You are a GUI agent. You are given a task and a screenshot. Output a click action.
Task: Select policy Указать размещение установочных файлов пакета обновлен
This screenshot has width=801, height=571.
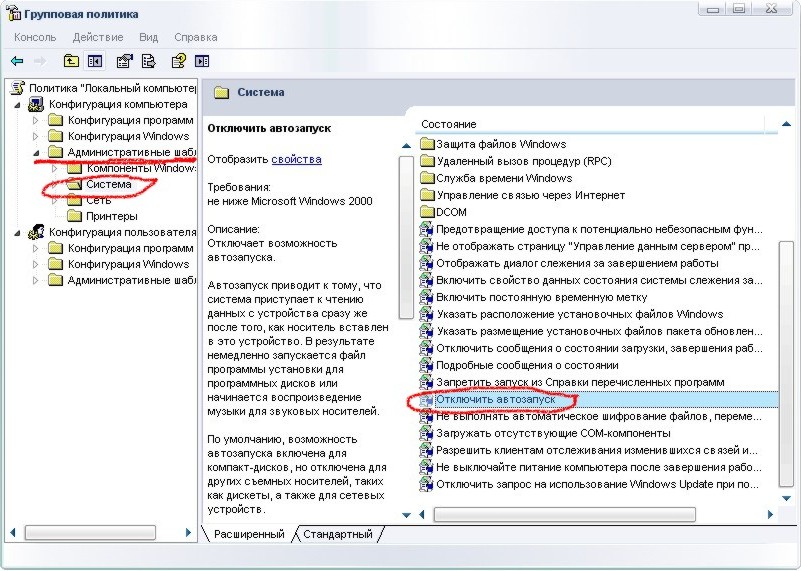(591, 331)
